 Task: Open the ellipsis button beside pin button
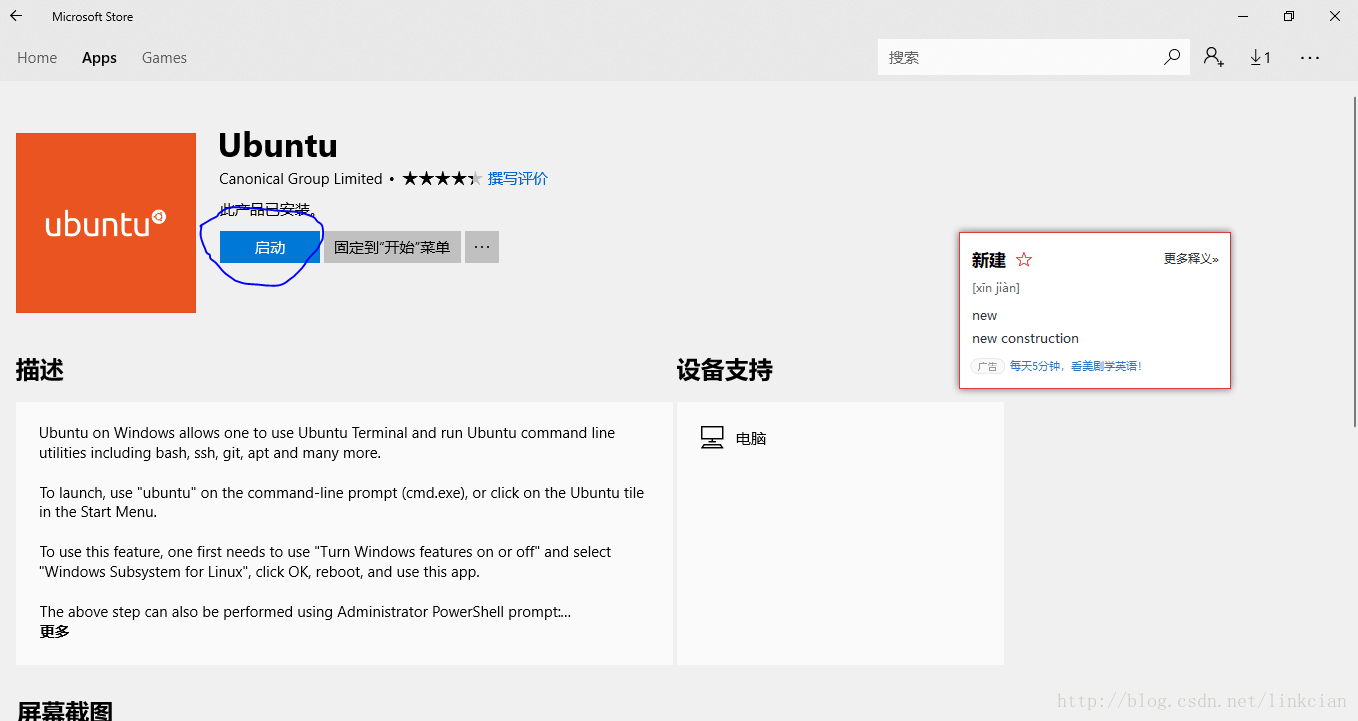click(482, 247)
